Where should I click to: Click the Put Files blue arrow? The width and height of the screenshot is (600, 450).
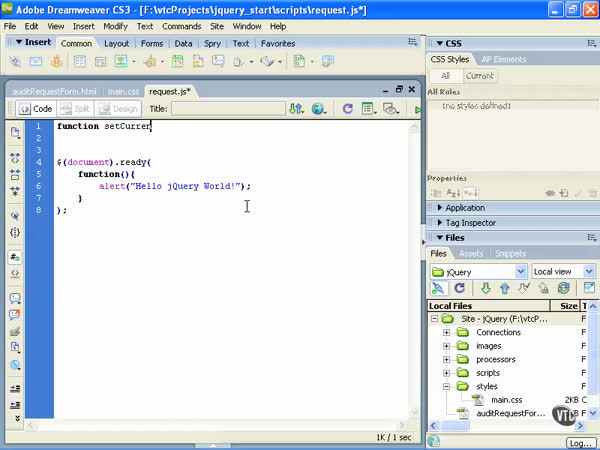[x=504, y=289]
